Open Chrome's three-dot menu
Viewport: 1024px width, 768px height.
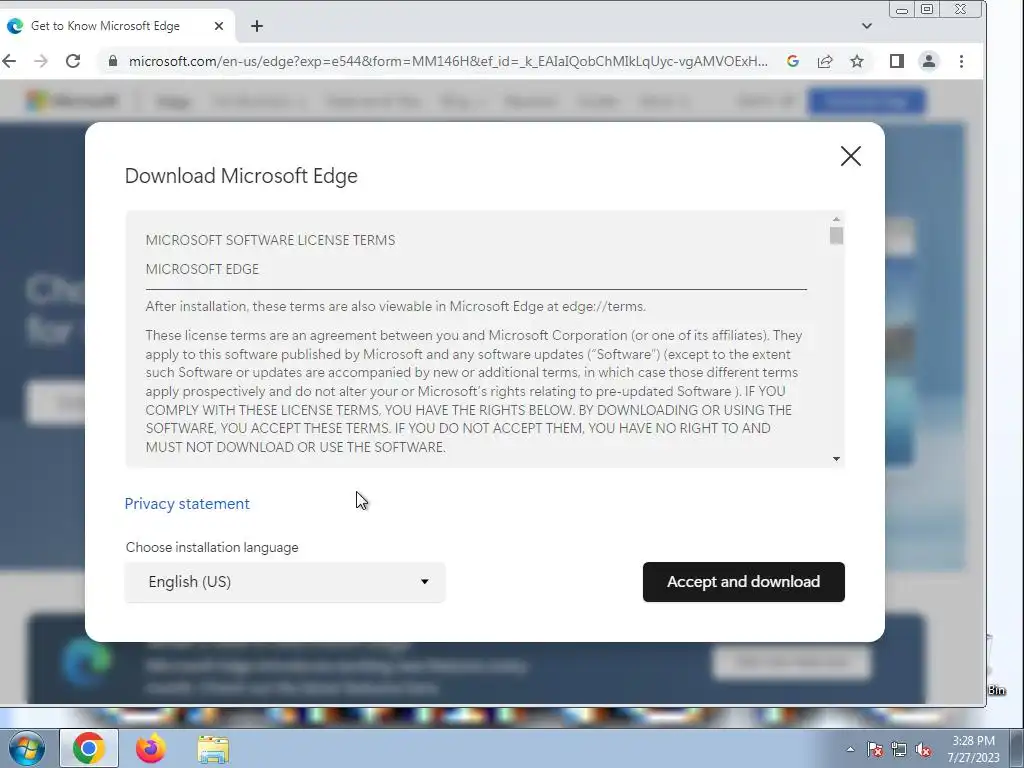(961, 61)
